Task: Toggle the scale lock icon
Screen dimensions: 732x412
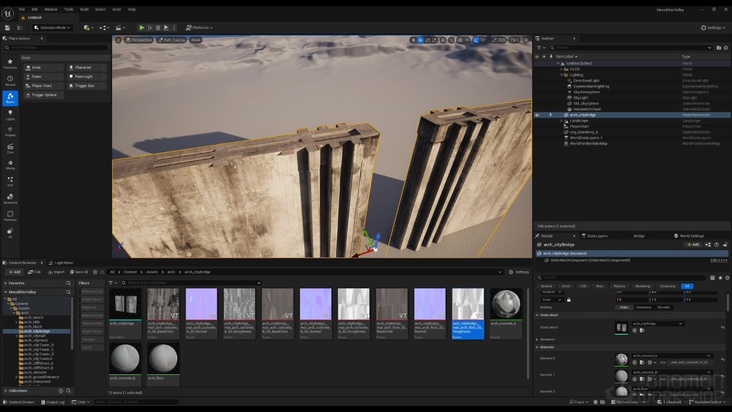Action: click(x=569, y=300)
